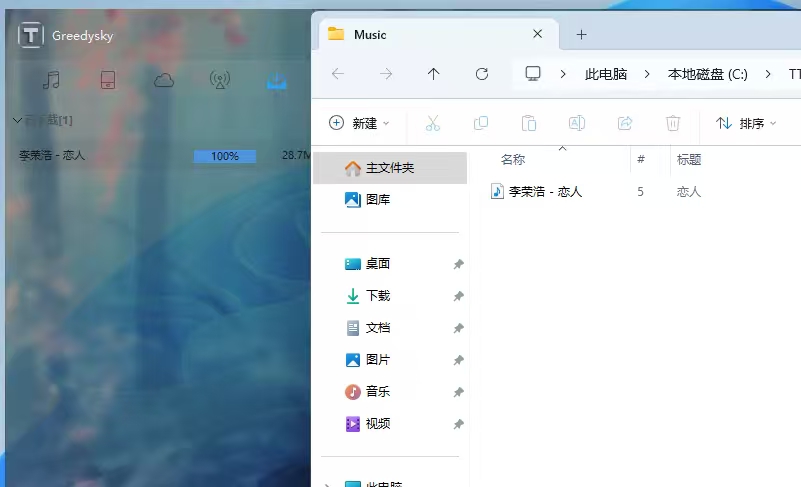Navigate to 此电脑 in address bar
The height and width of the screenshot is (487, 801).
606,74
